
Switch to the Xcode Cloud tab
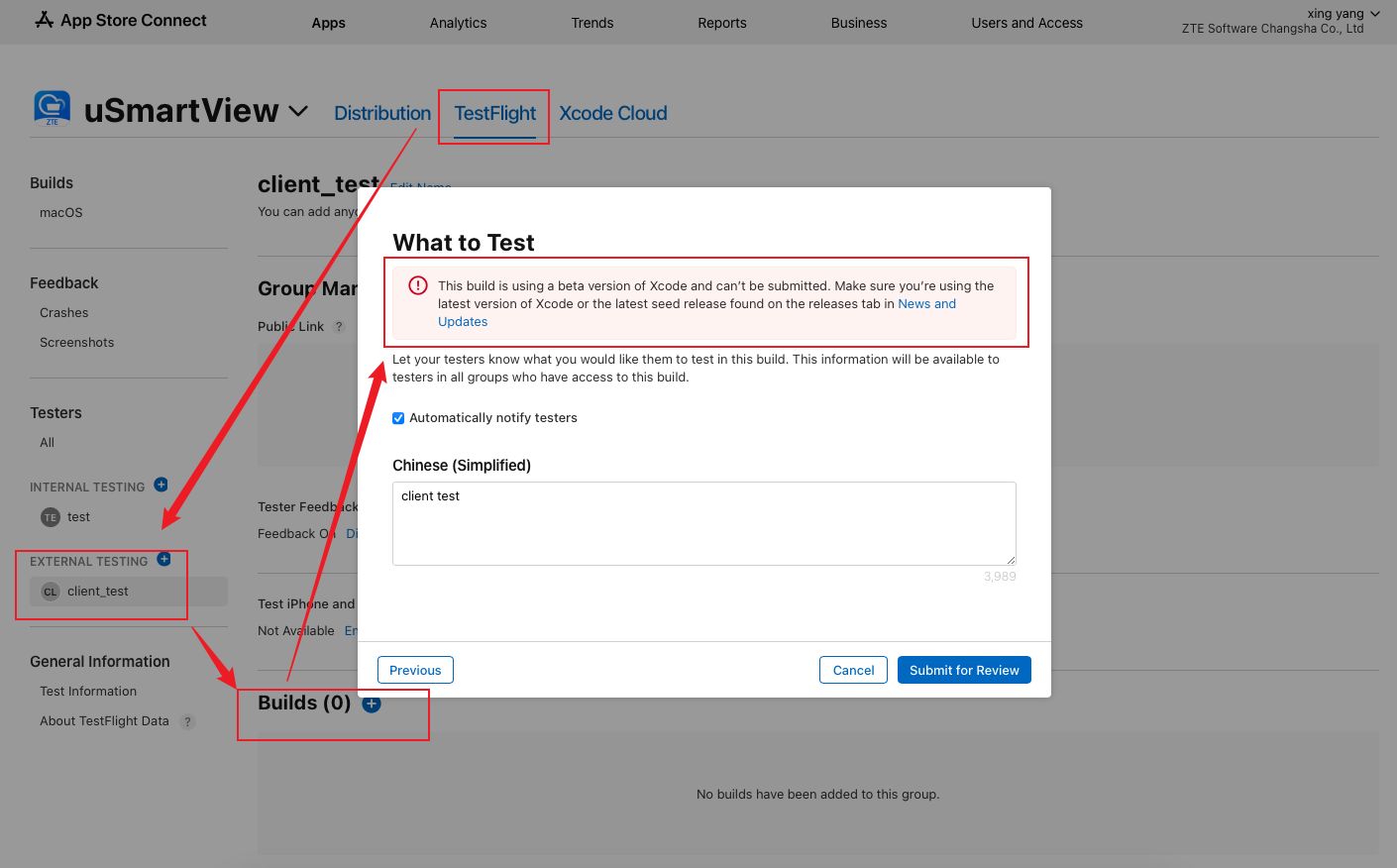613,113
